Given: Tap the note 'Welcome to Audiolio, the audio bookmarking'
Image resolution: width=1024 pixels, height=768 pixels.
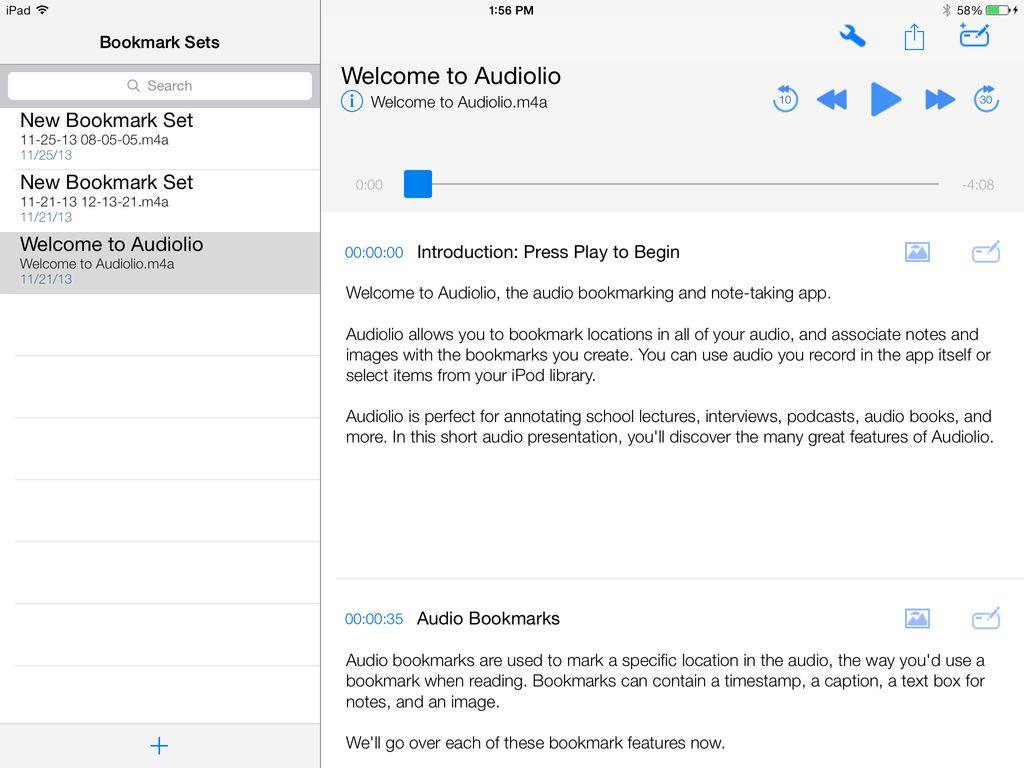Looking at the screenshot, I should [x=588, y=293].
